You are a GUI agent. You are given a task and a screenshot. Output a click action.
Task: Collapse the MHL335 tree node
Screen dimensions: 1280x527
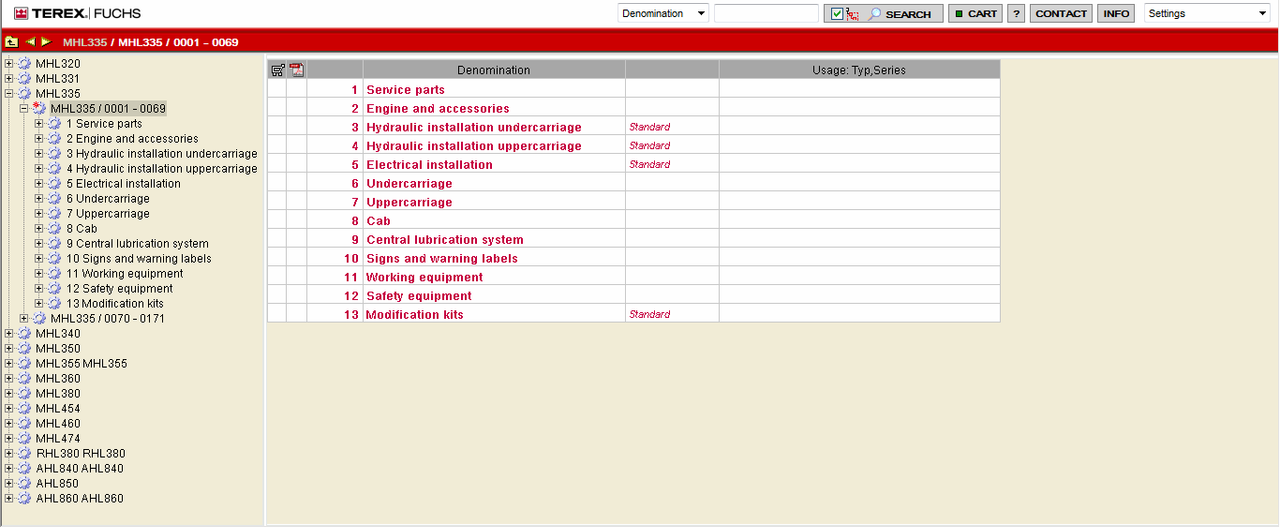tap(9, 94)
